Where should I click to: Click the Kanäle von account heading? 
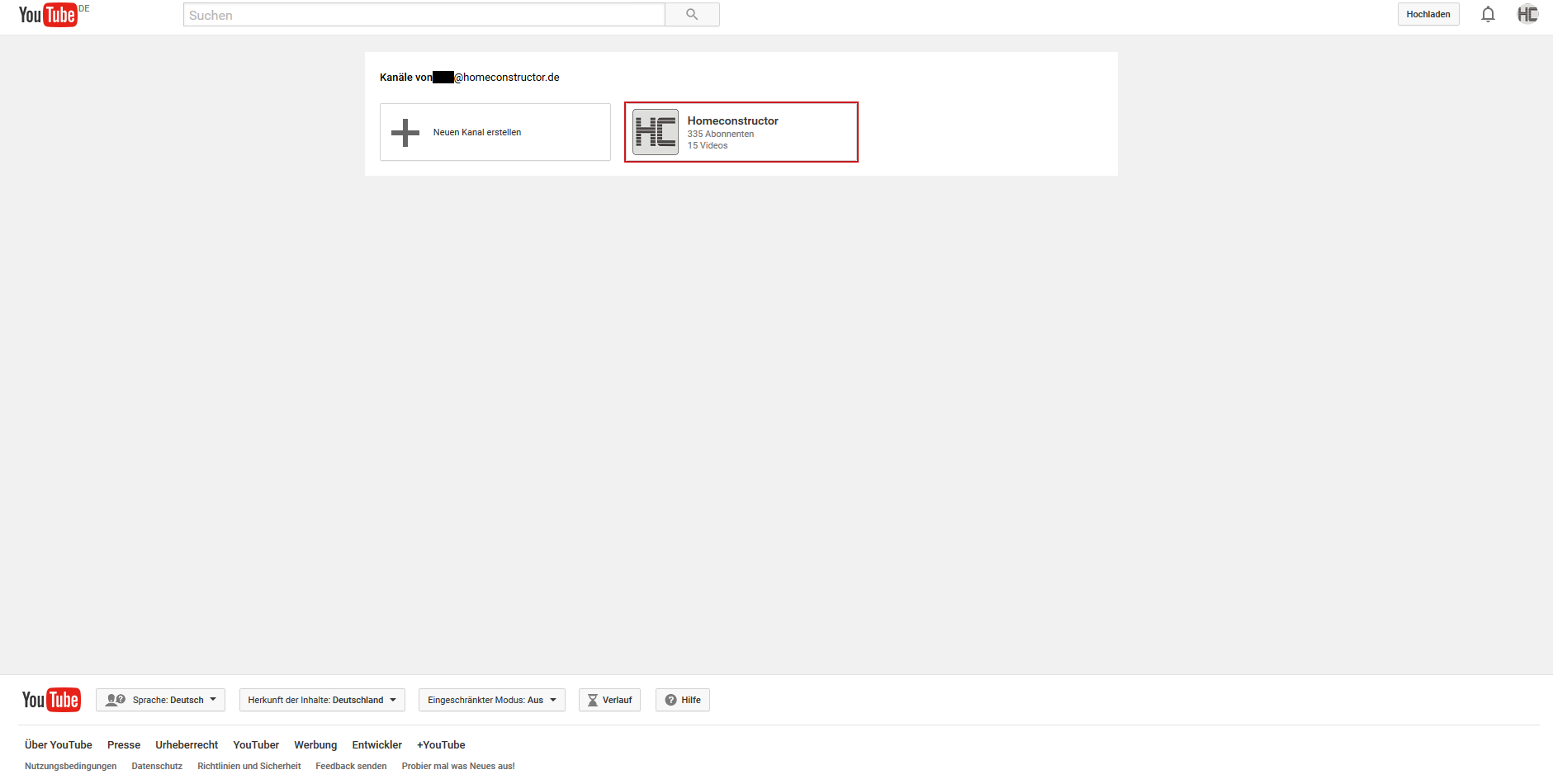(470, 77)
